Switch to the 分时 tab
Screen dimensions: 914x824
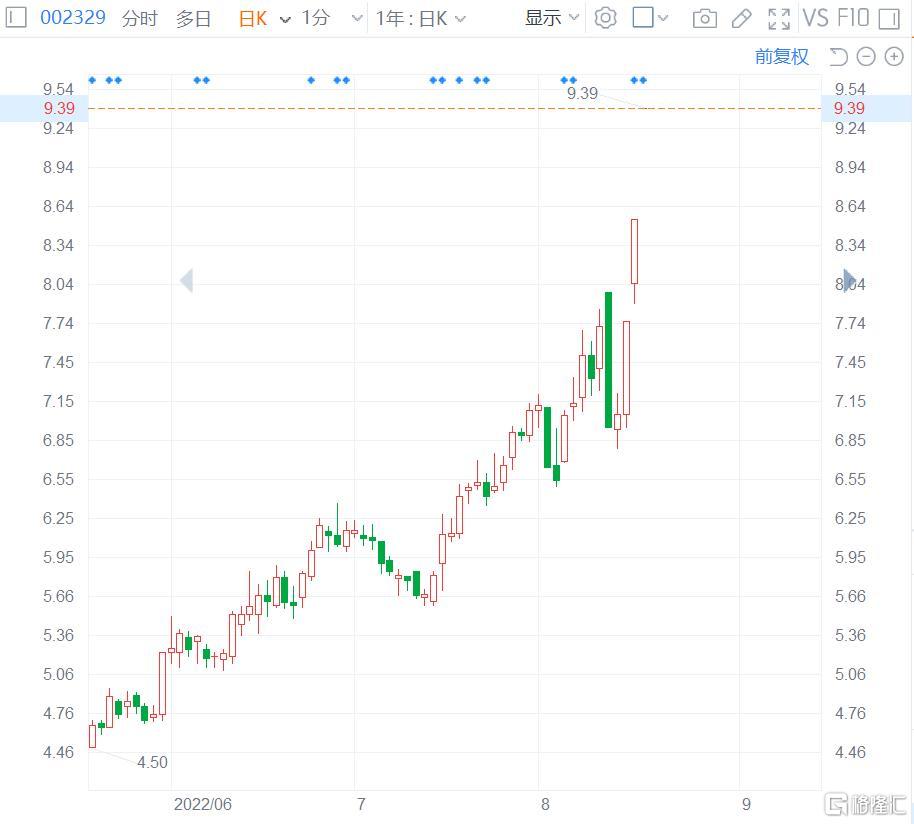(140, 19)
